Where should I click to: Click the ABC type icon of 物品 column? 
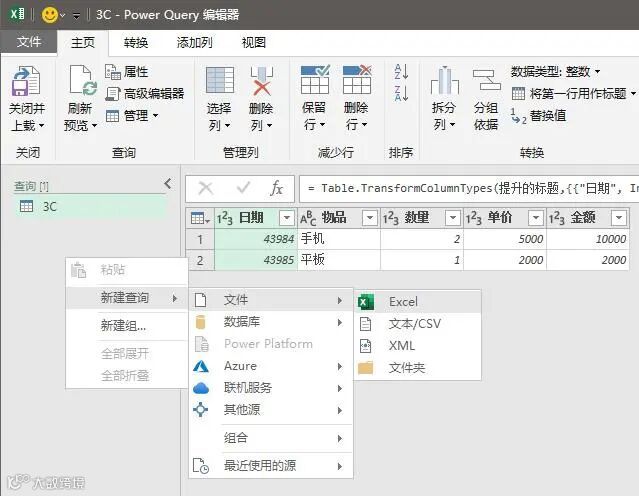point(308,218)
